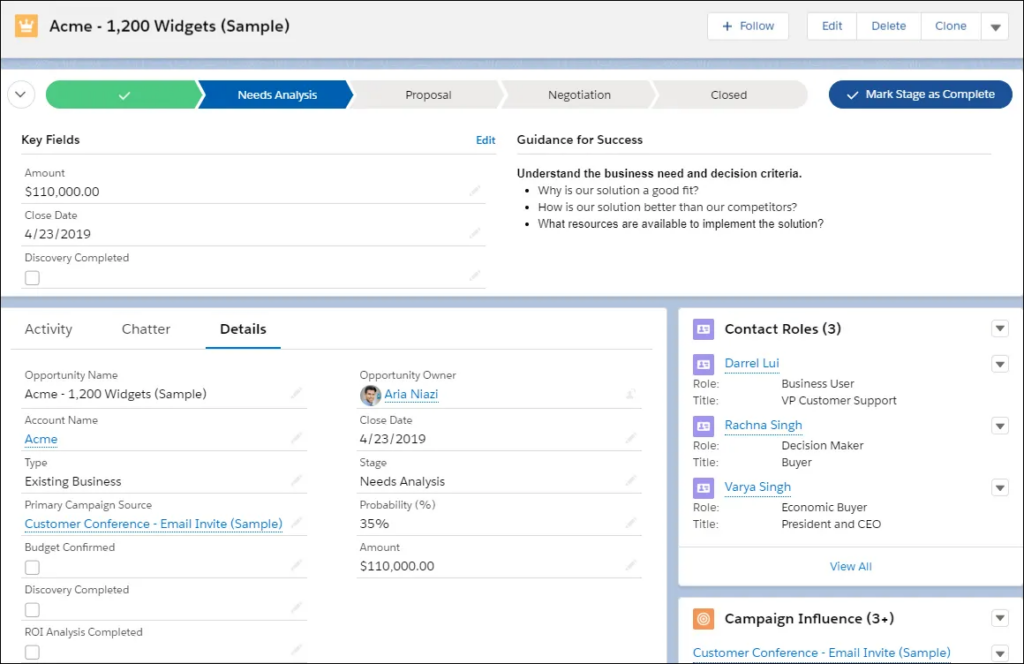Click Mark Stage as Complete button
The width and height of the screenshot is (1024, 664).
(920, 95)
